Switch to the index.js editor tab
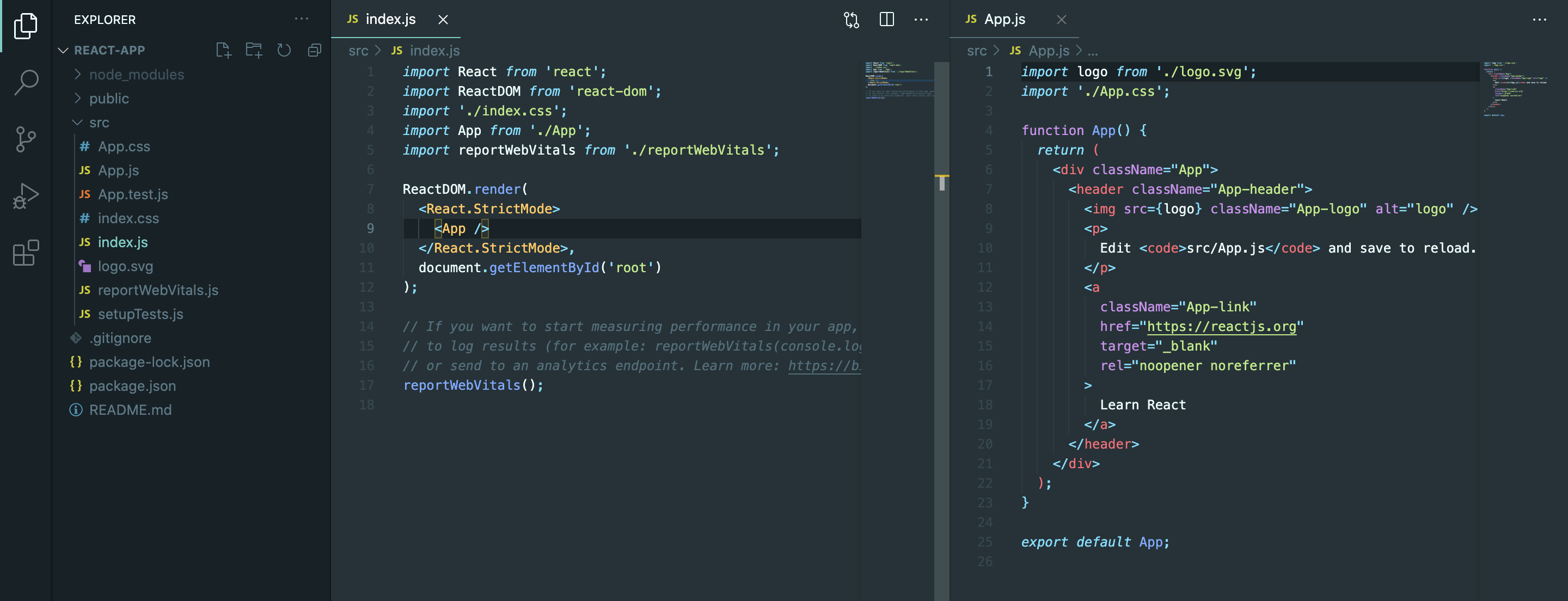Image resolution: width=1568 pixels, height=601 pixels. [390, 20]
